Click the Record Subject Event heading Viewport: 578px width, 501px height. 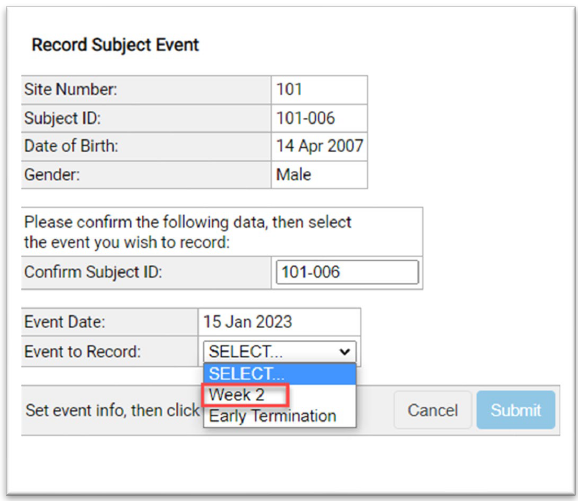tap(115, 45)
